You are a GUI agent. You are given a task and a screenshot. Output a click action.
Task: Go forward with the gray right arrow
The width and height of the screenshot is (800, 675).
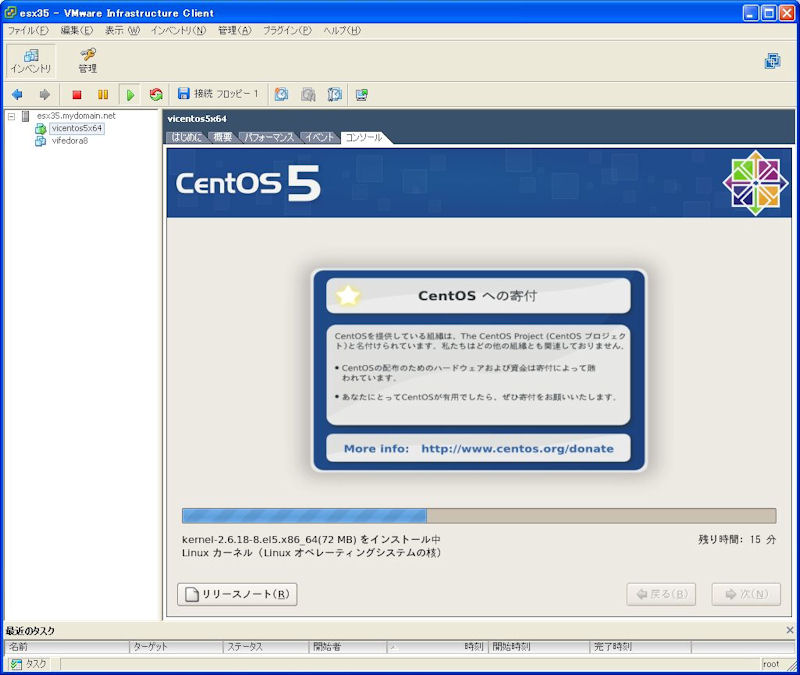pyautogui.click(x=44, y=94)
